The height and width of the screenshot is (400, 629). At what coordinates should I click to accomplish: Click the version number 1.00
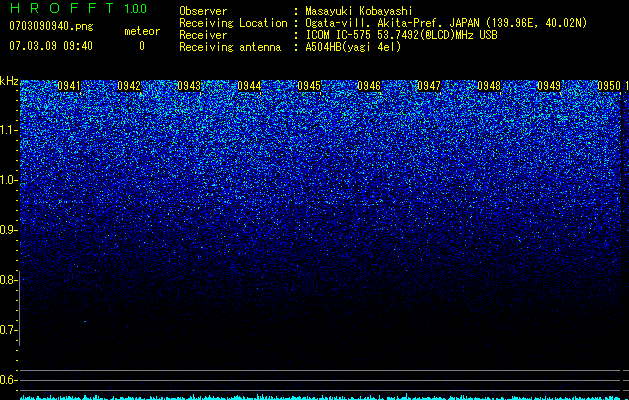pos(136,8)
